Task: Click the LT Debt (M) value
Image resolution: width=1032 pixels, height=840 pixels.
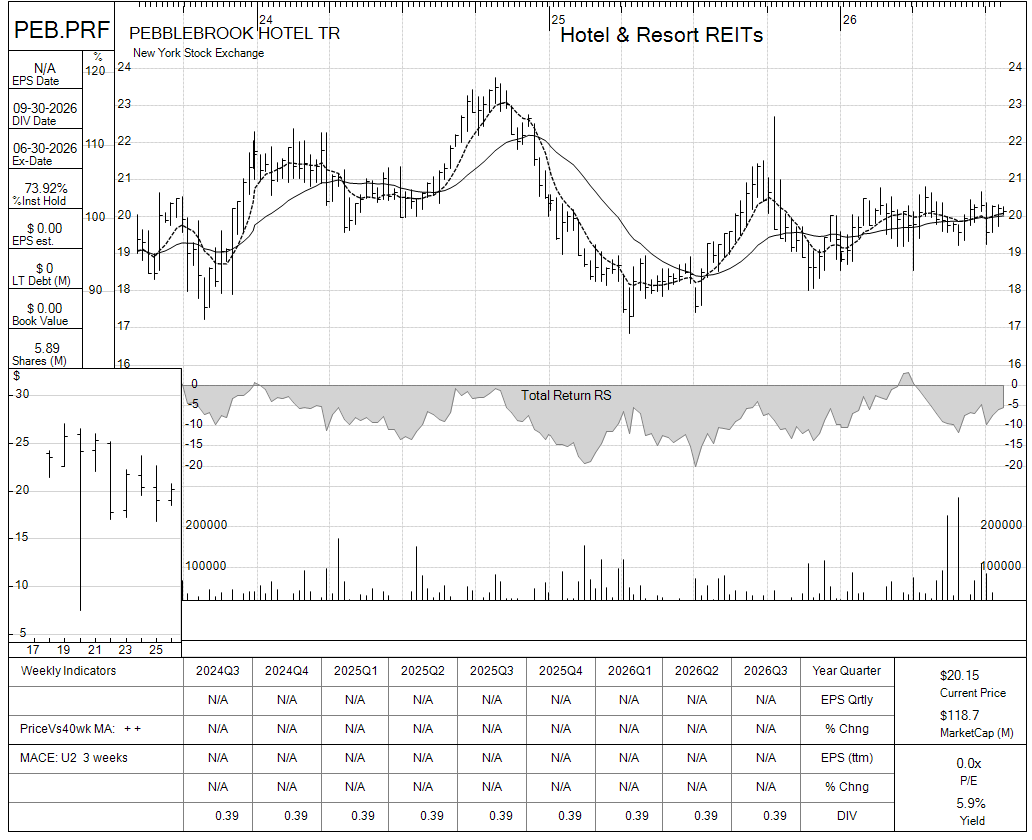Action: (45, 268)
